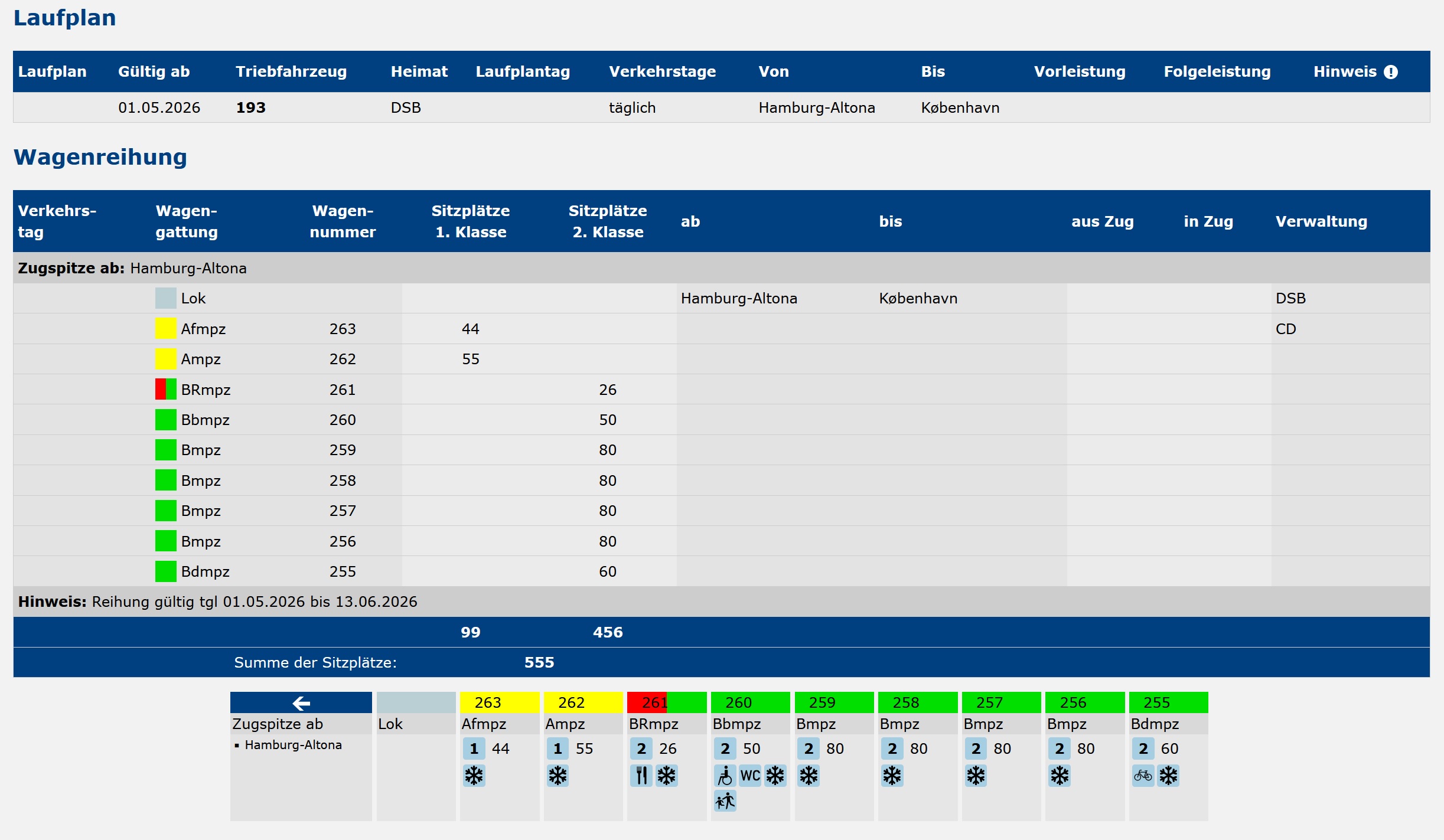
Task: Click the class 1 badge on wagon 262
Action: click(558, 749)
